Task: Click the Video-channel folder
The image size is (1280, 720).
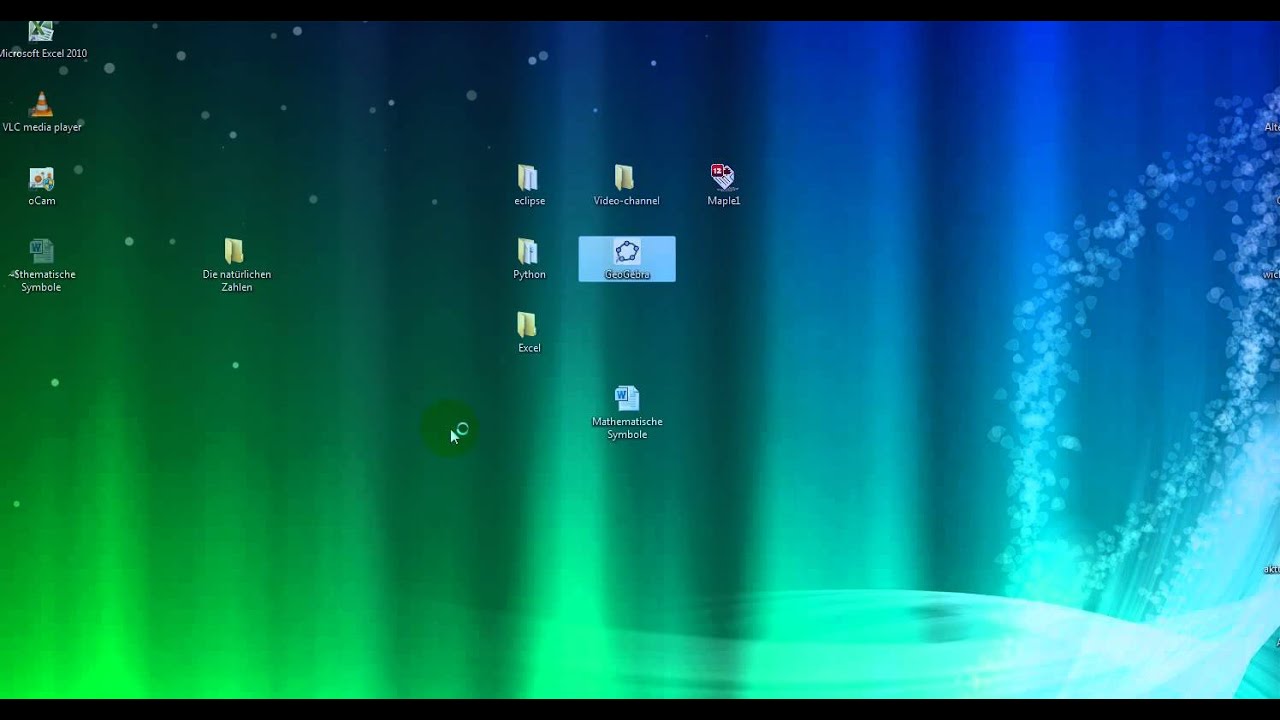Action: (x=626, y=186)
